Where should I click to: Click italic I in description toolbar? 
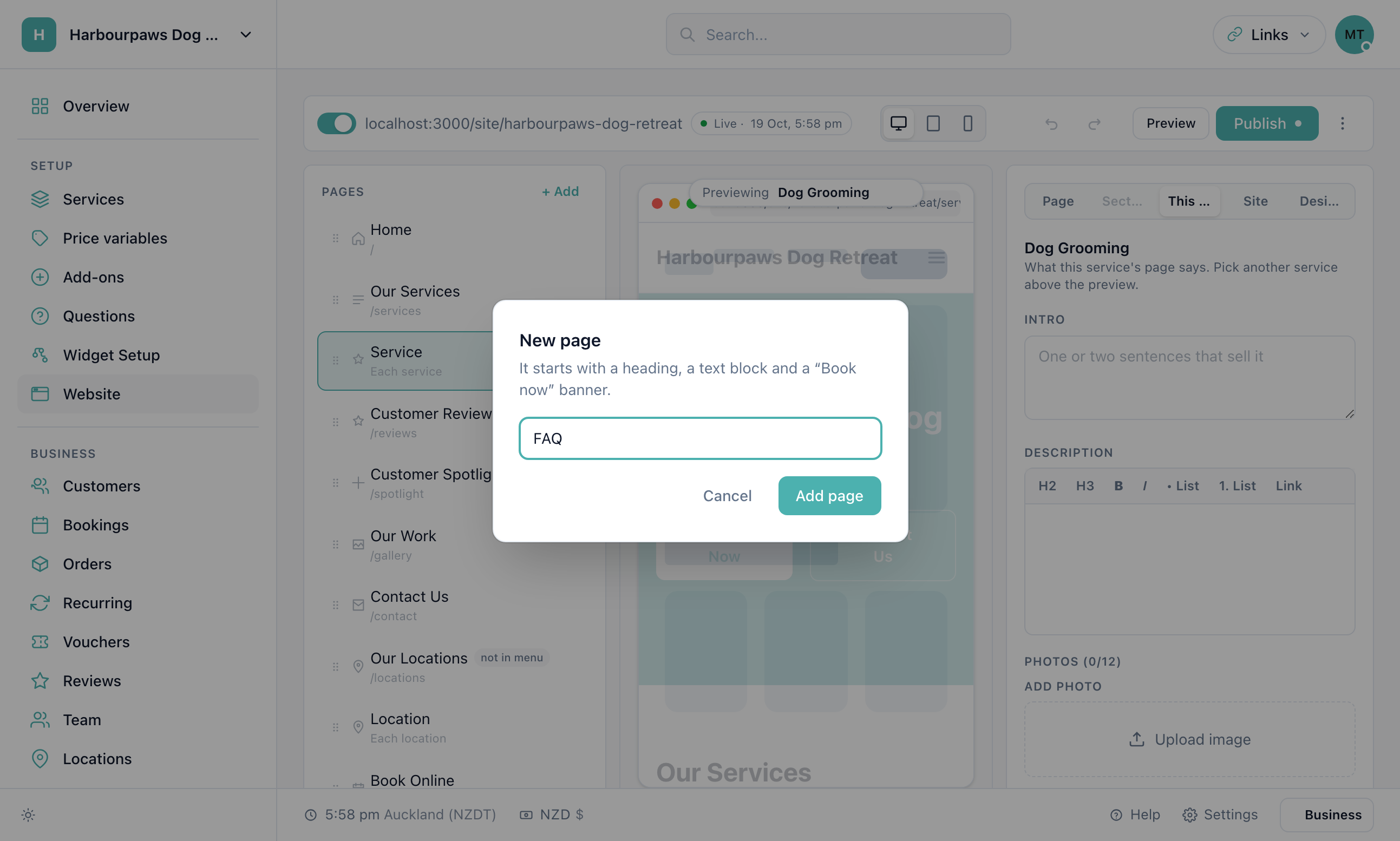(x=1144, y=486)
